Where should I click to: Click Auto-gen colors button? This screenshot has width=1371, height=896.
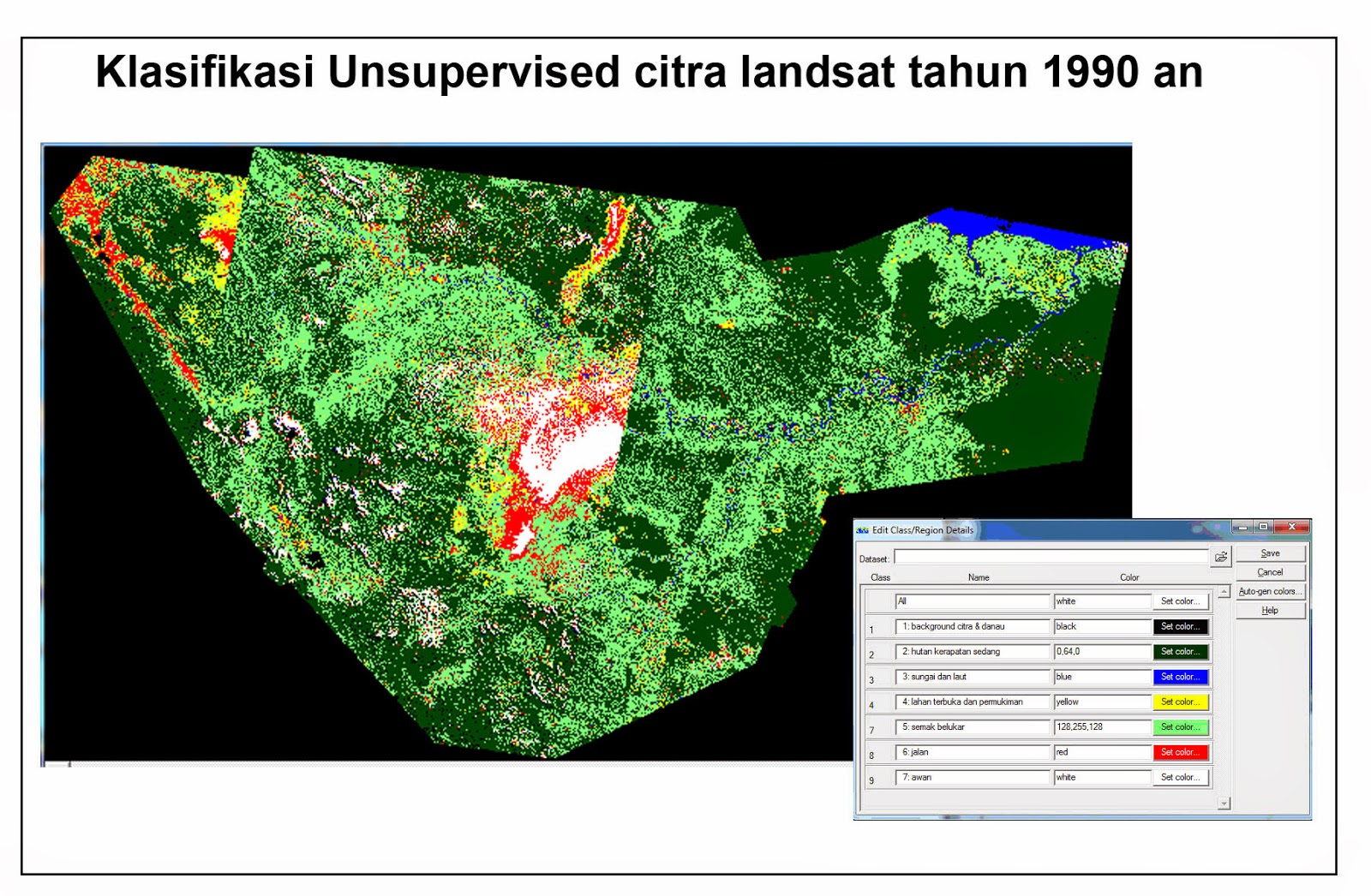click(1269, 591)
